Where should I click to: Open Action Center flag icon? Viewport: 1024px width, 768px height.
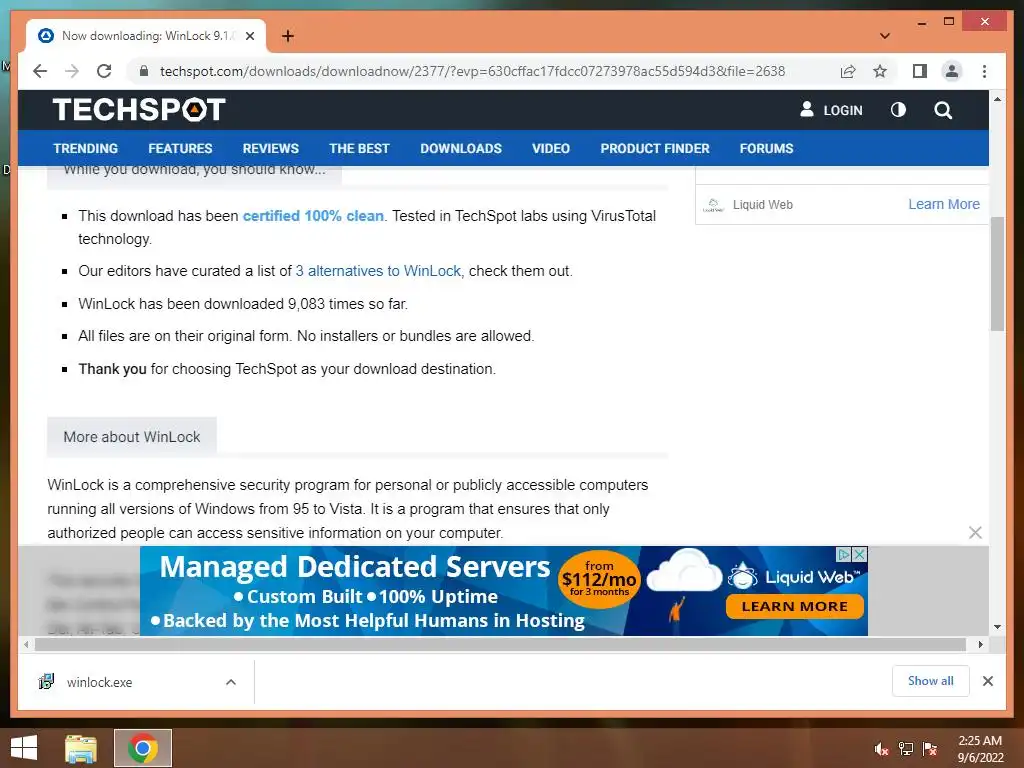click(930, 749)
